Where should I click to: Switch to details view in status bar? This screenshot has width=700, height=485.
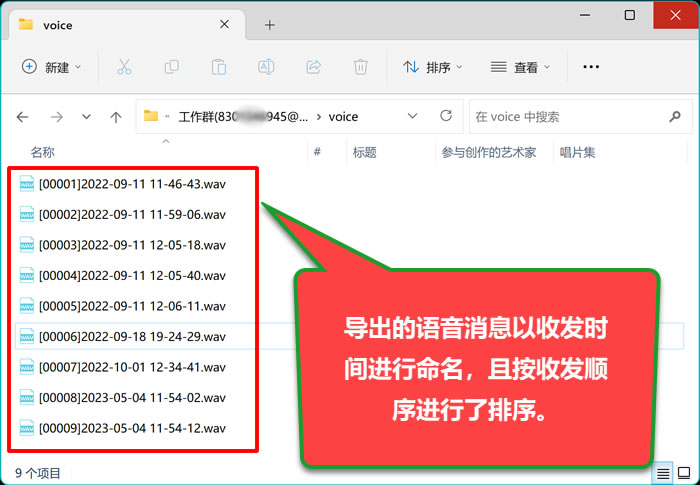[663, 472]
